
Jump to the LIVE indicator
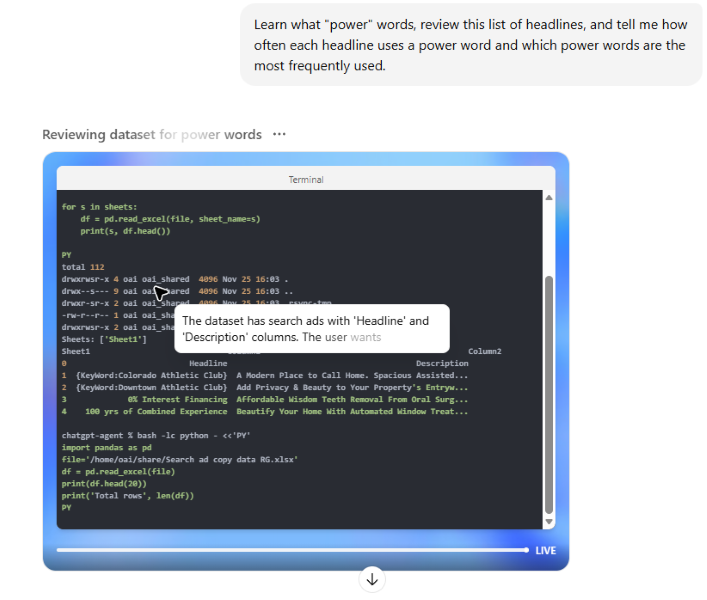click(545, 550)
